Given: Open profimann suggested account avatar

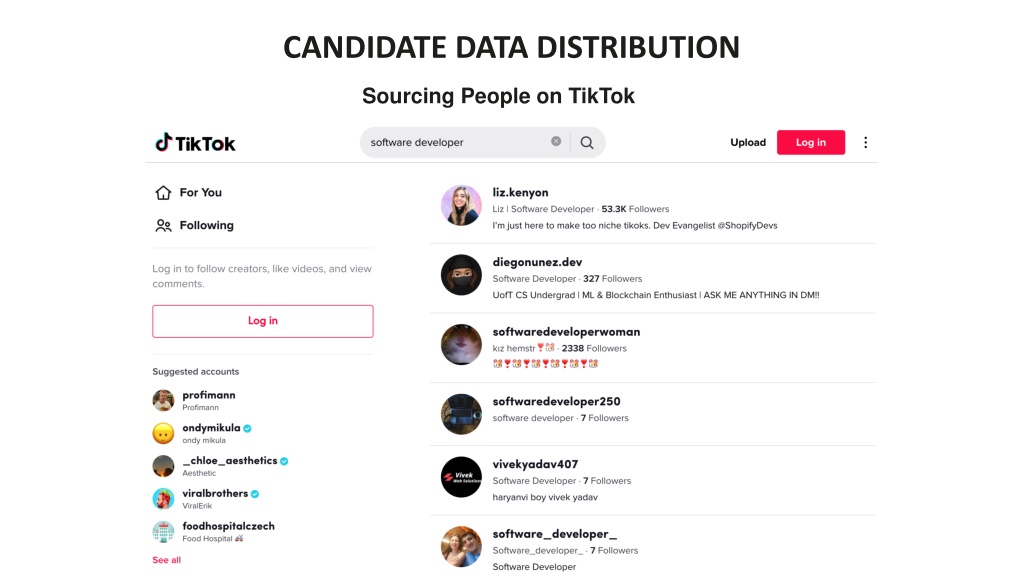Looking at the screenshot, I should [x=163, y=400].
